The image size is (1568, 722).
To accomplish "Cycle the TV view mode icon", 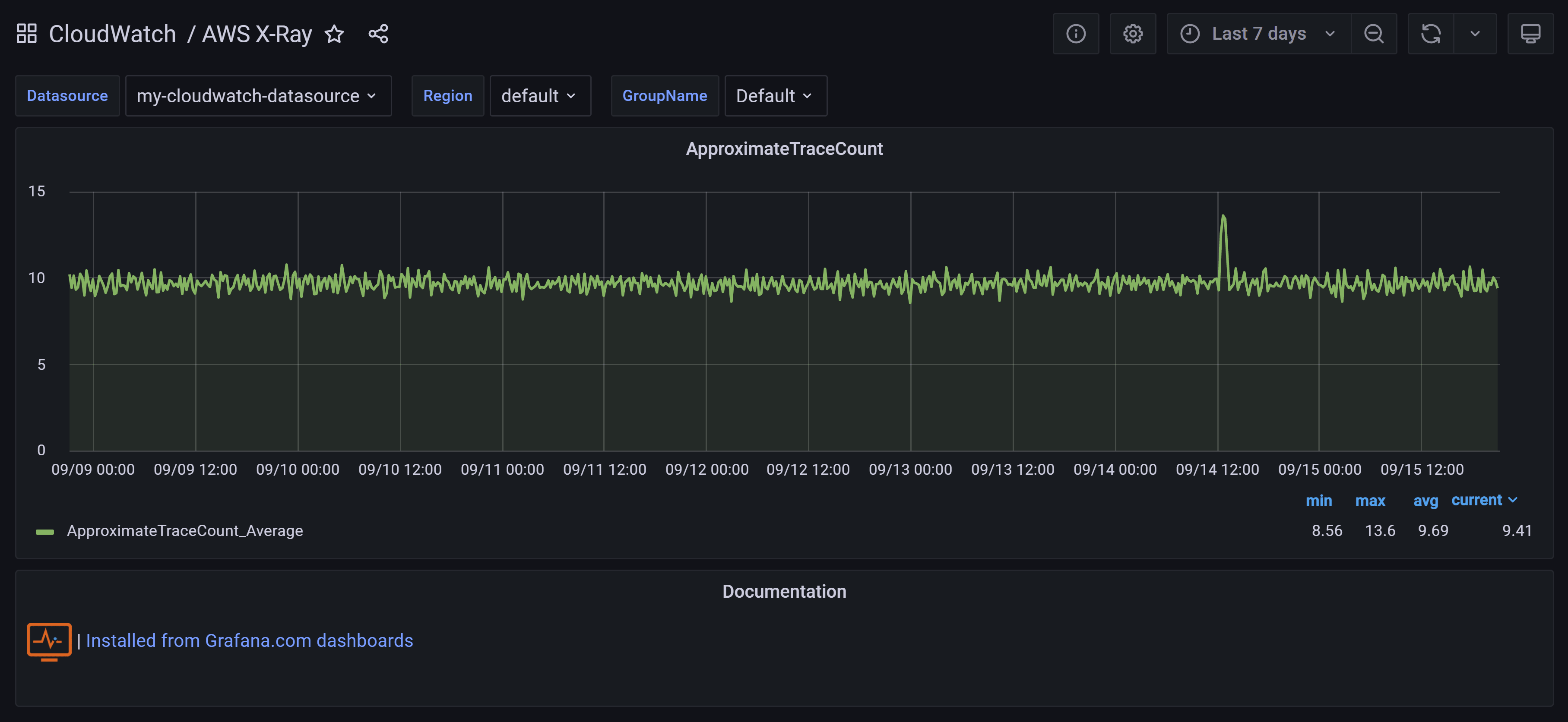I will click(1530, 34).
